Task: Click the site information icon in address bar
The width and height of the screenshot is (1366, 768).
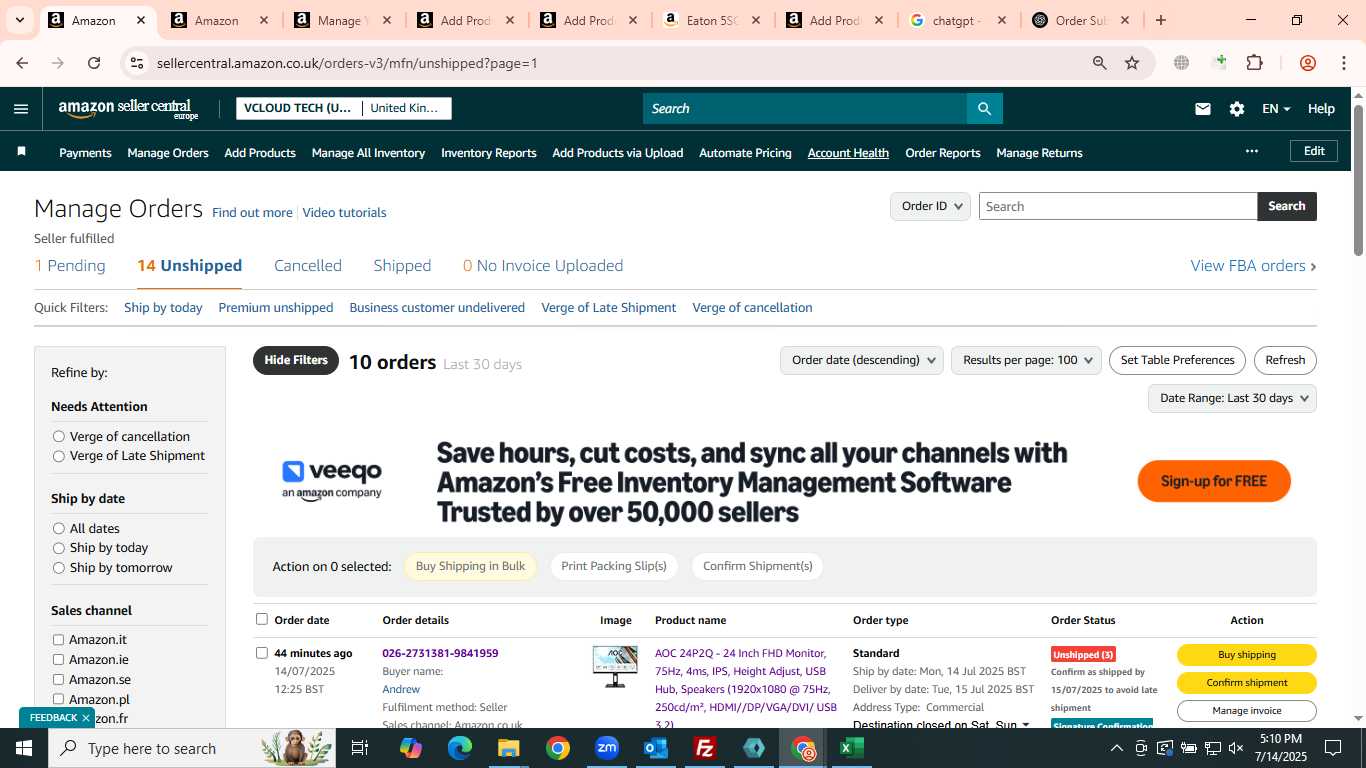Action: (x=137, y=63)
